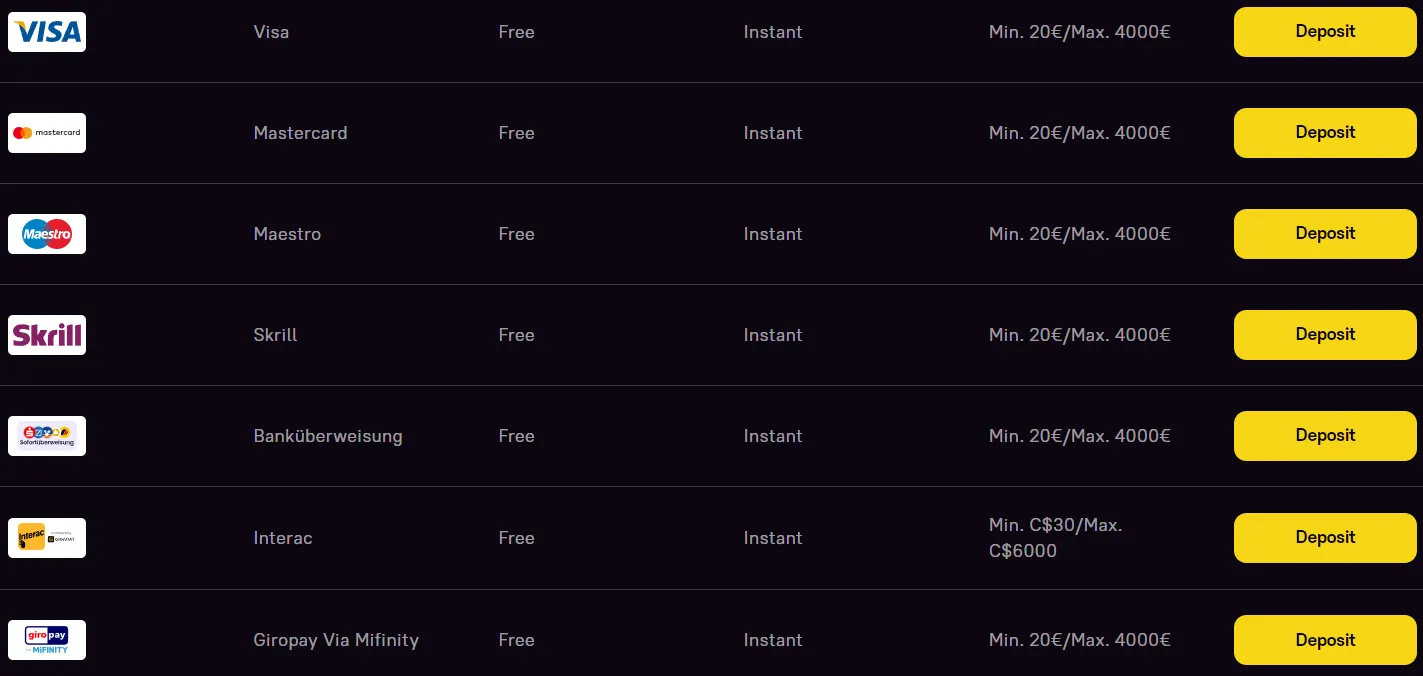Click the Maestro logo icon
Viewport: 1423px width, 676px height.
tap(47, 234)
